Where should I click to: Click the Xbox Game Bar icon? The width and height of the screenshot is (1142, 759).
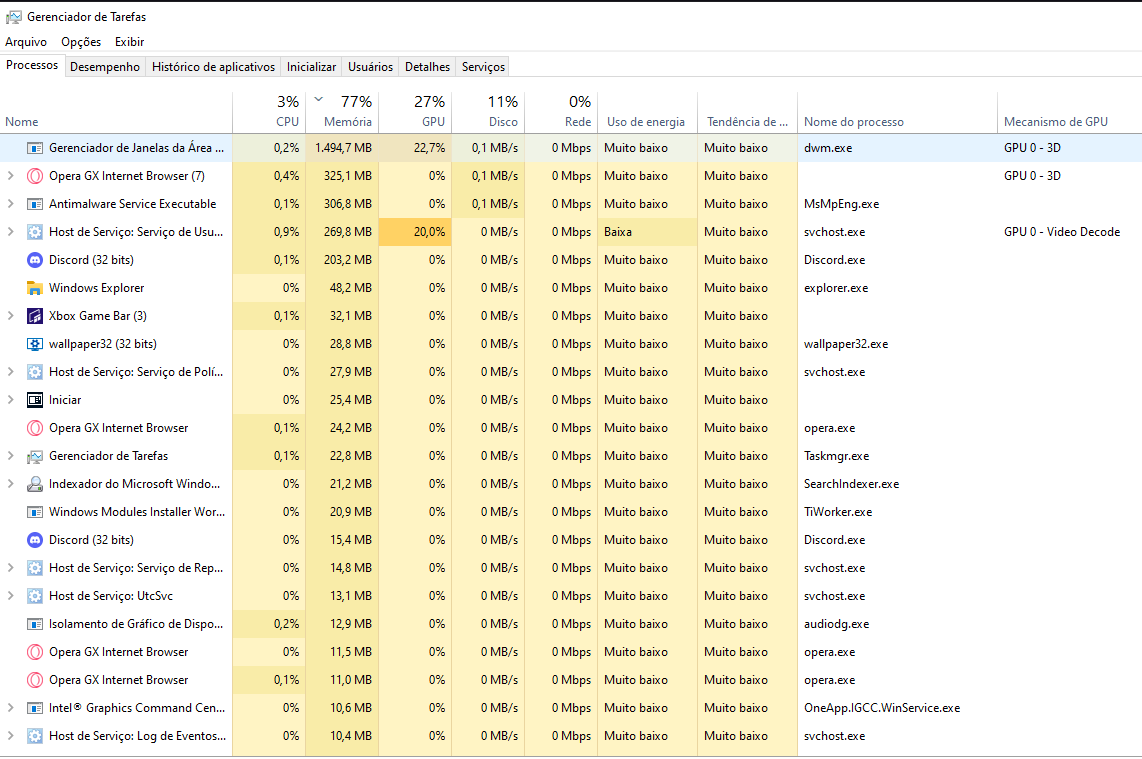(x=34, y=316)
